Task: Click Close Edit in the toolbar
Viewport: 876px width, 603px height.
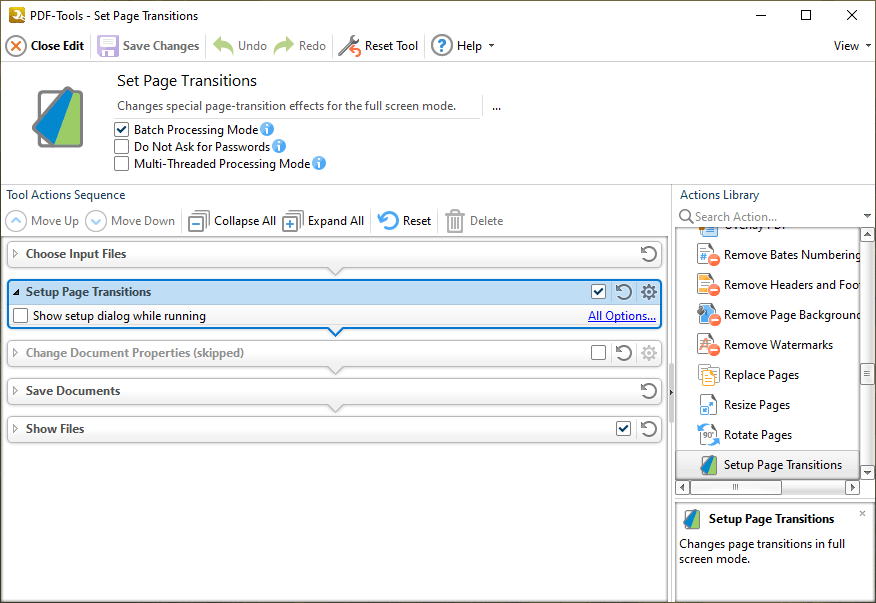Action: 46,46
